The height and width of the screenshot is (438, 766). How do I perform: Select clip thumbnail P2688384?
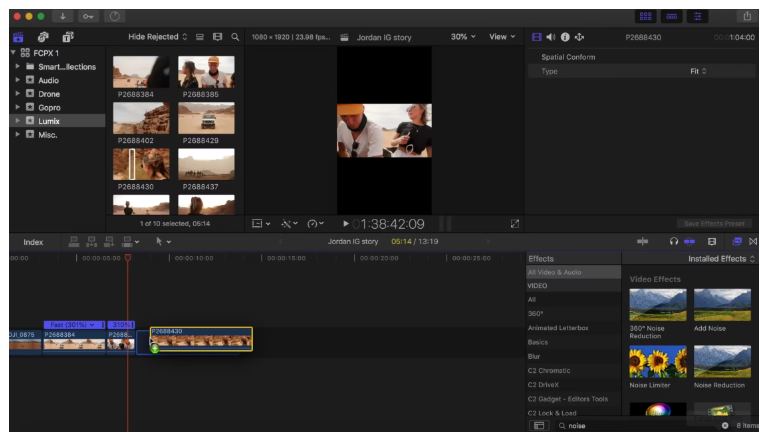[x=141, y=72]
